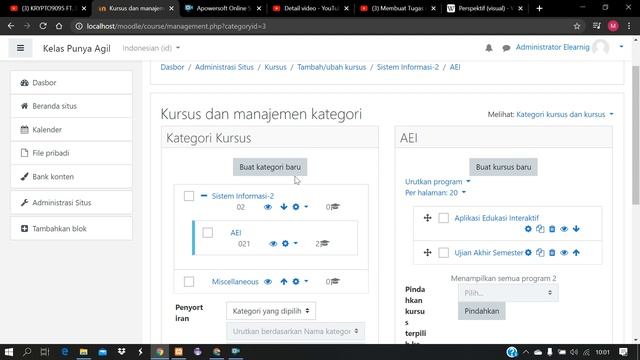The image size is (640, 360).
Task: Switch to the Detail video YouTube tab
Action: click(x=311, y=8)
